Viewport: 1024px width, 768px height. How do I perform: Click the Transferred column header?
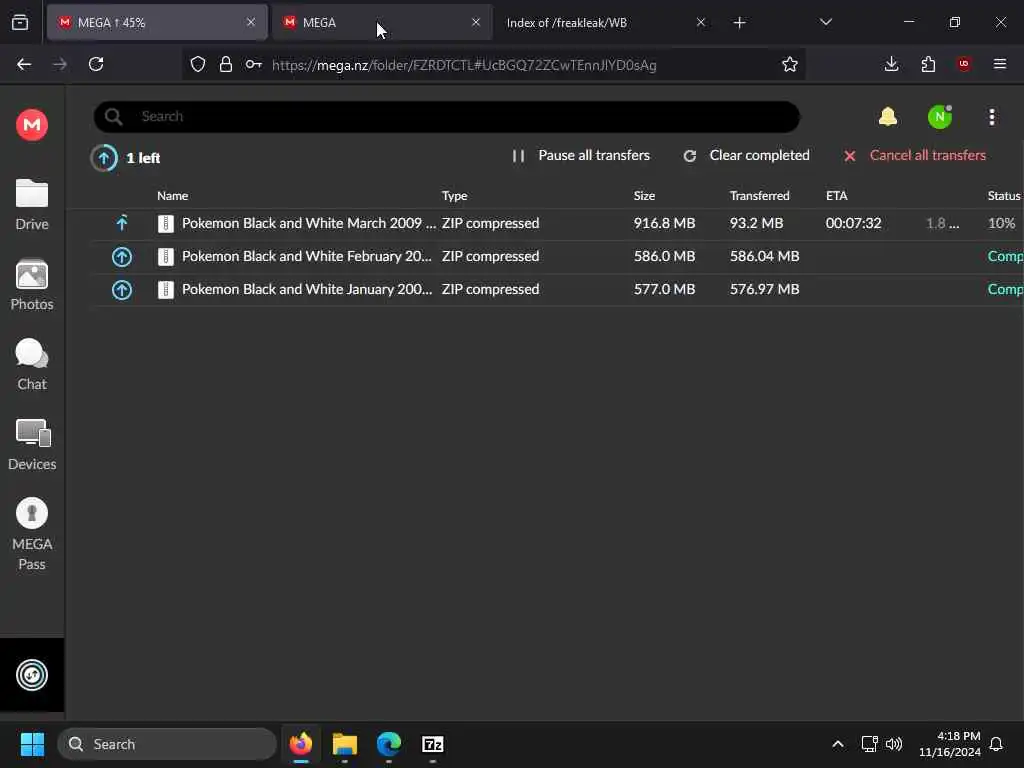[x=760, y=196]
